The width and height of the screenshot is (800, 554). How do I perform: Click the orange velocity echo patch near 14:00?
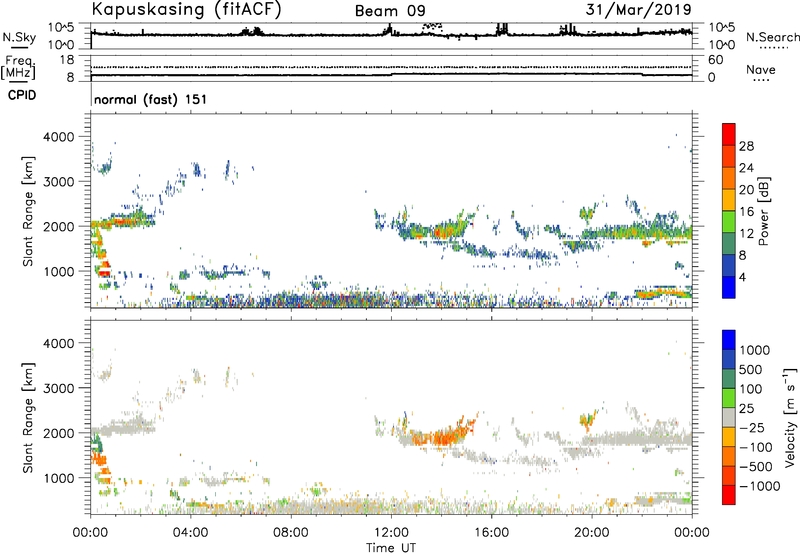(x=442, y=437)
